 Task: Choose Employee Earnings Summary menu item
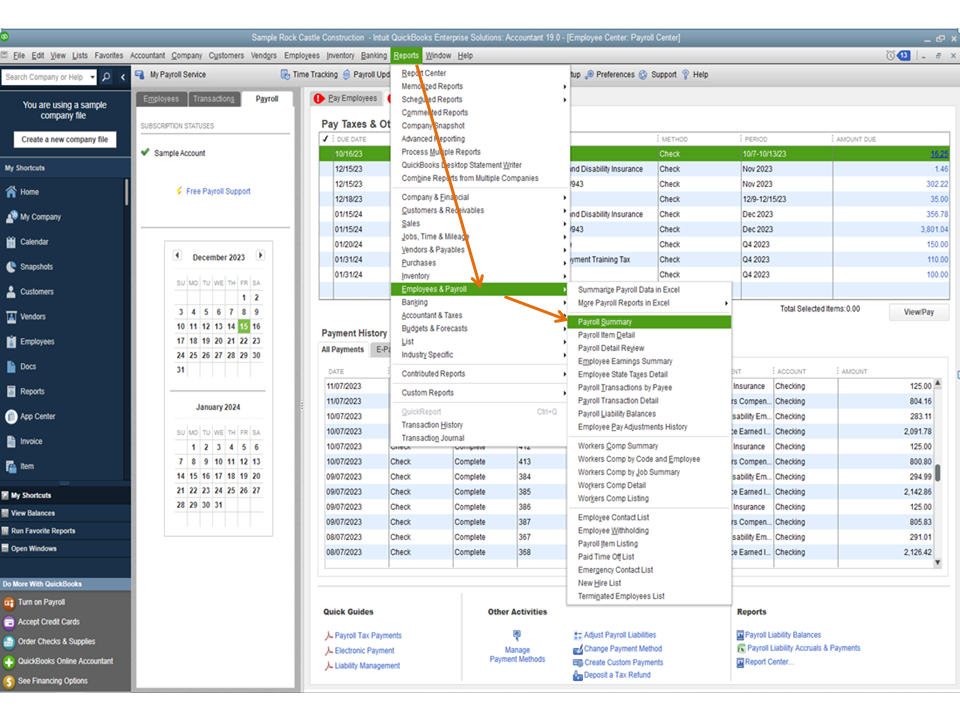coord(650,361)
